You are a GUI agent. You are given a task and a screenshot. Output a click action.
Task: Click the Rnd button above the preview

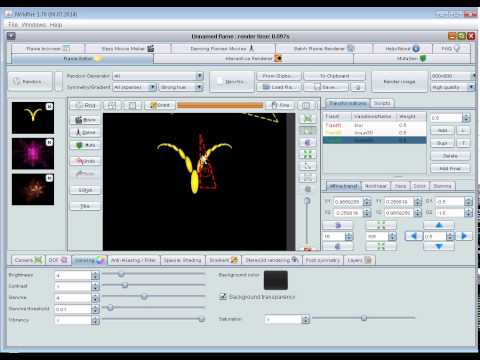pos(85,105)
